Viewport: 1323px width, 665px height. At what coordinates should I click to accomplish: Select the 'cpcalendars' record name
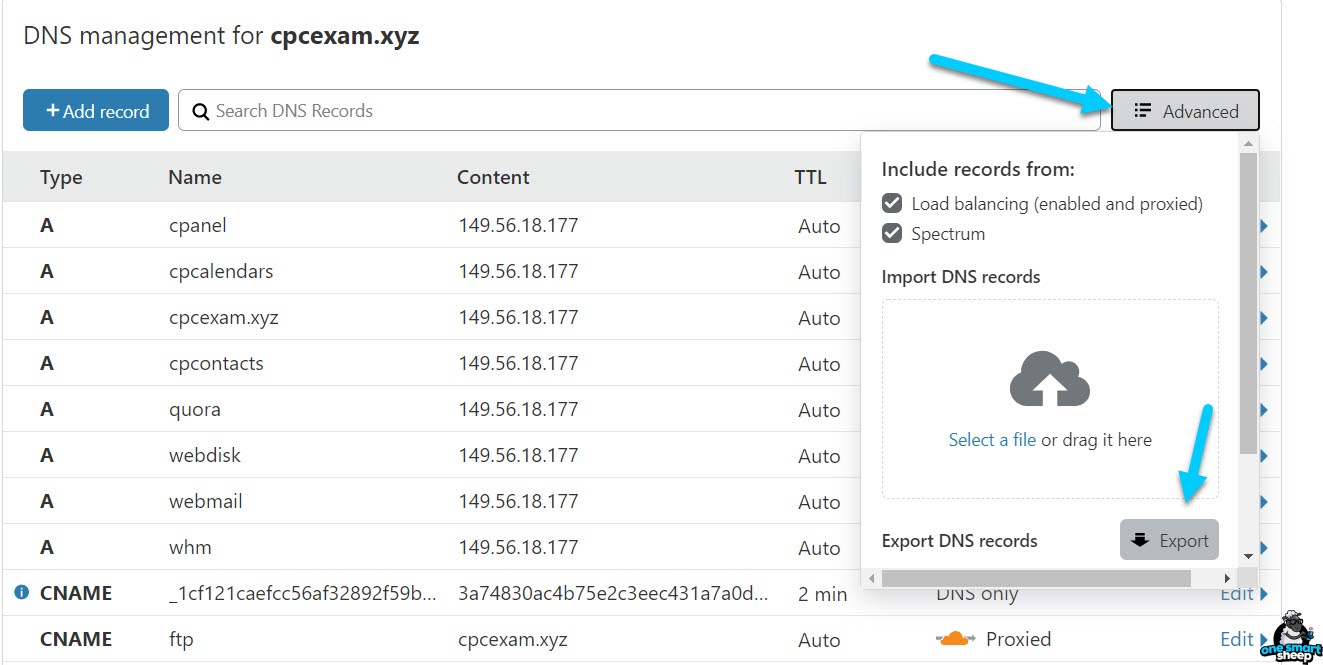tap(221, 272)
